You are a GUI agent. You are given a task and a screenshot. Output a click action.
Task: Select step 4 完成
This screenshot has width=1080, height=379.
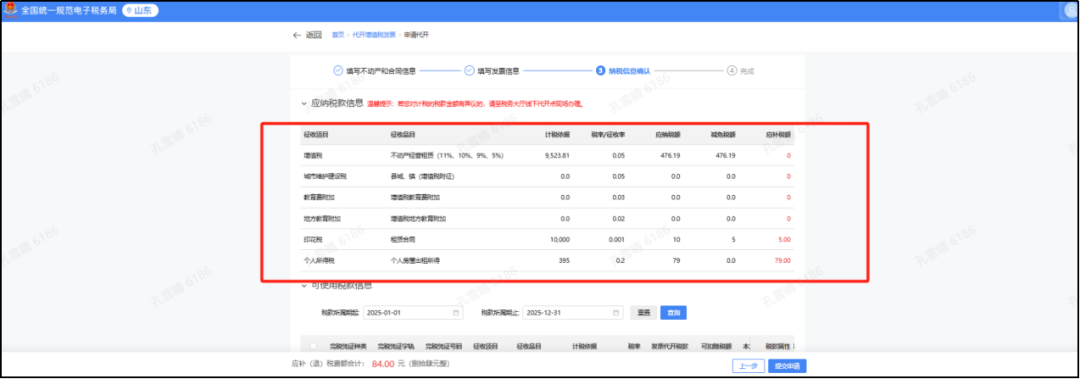(741, 70)
